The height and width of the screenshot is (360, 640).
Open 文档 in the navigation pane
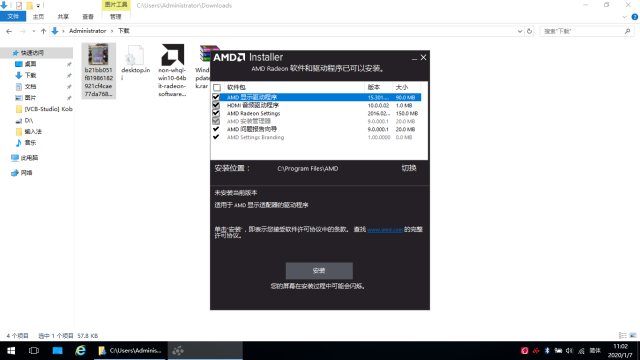pyautogui.click(x=30, y=87)
